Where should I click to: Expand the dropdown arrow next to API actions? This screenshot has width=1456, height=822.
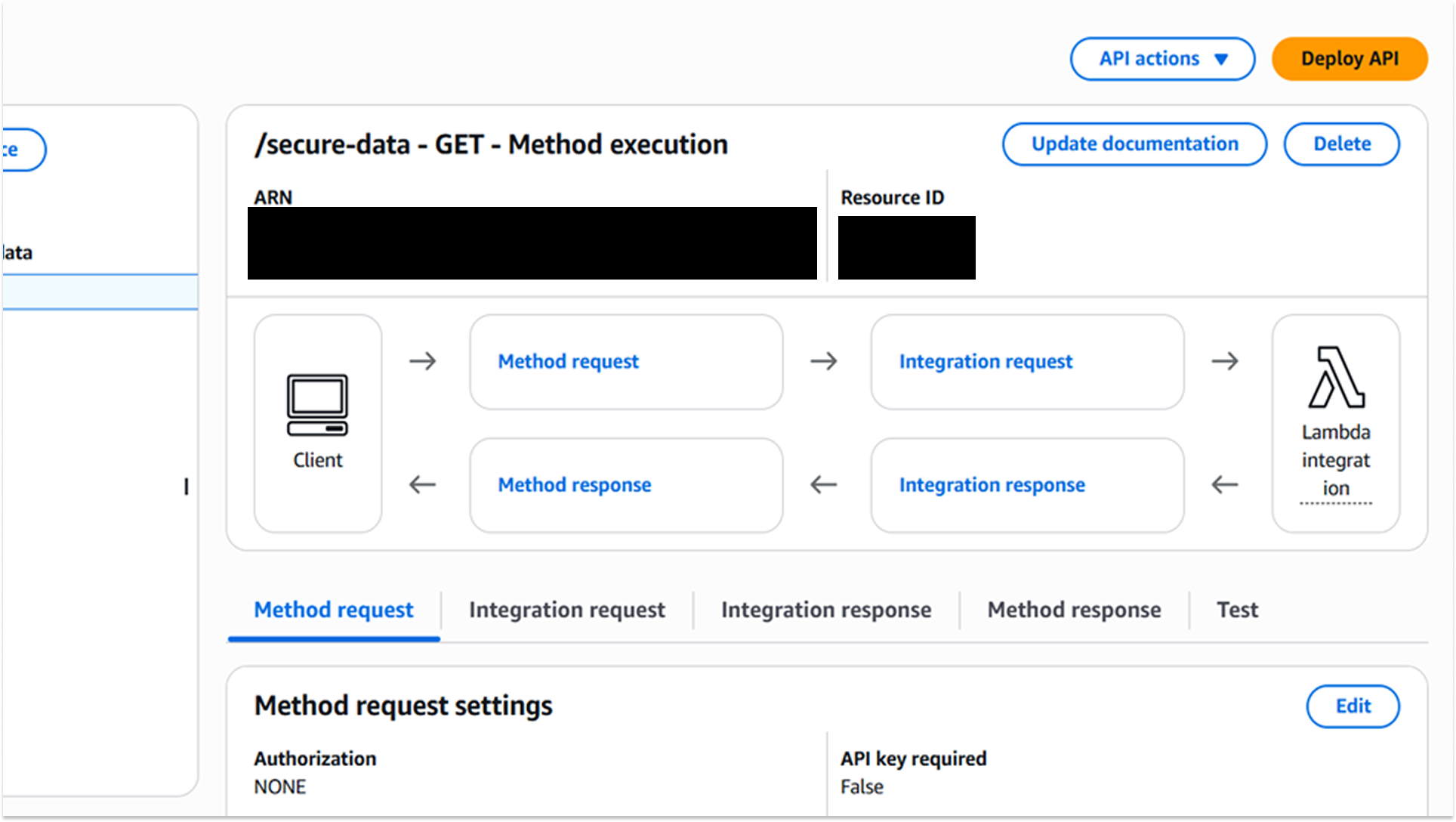(x=1220, y=59)
